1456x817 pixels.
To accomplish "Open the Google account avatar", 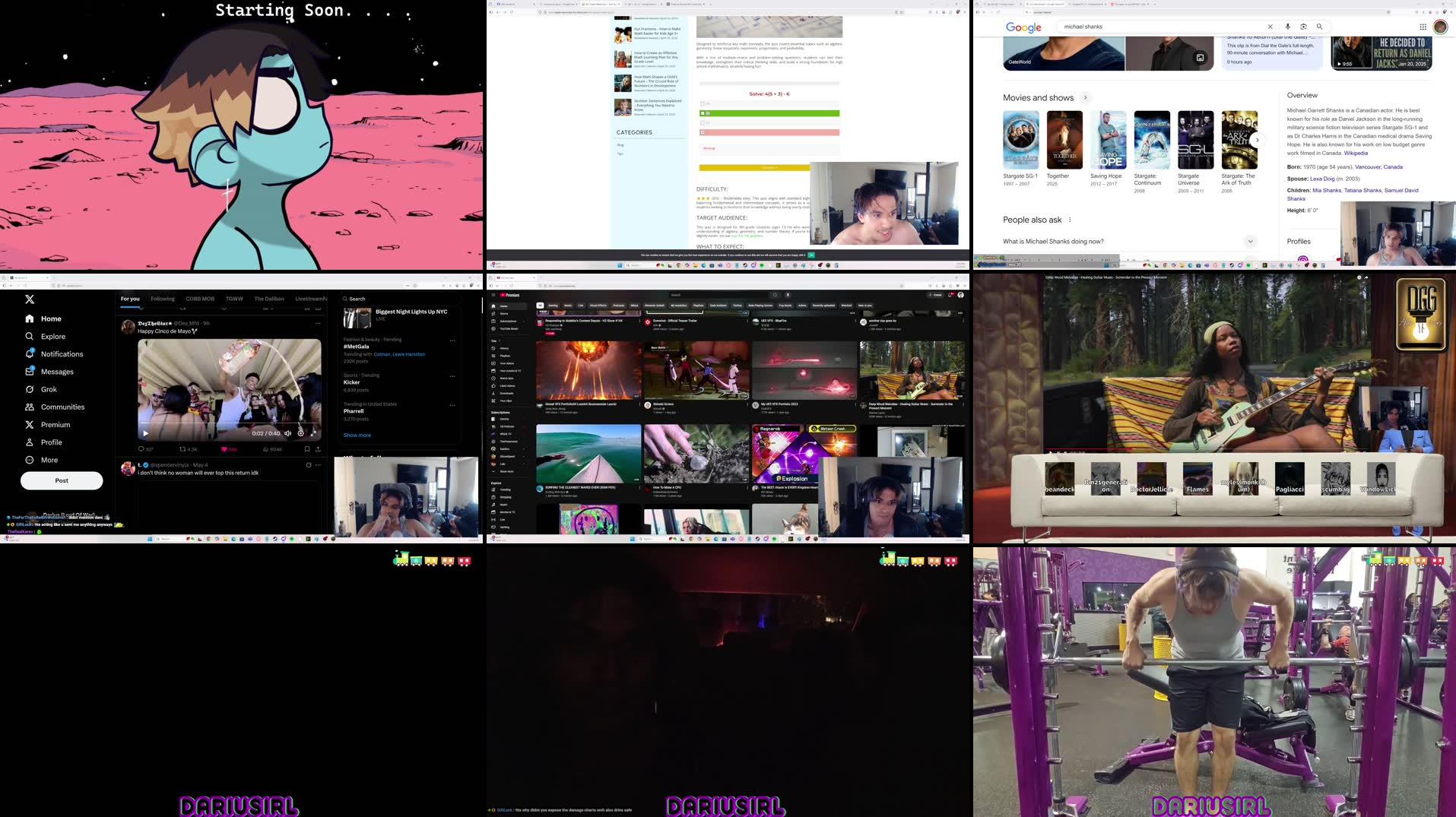I will pyautogui.click(x=1440, y=27).
